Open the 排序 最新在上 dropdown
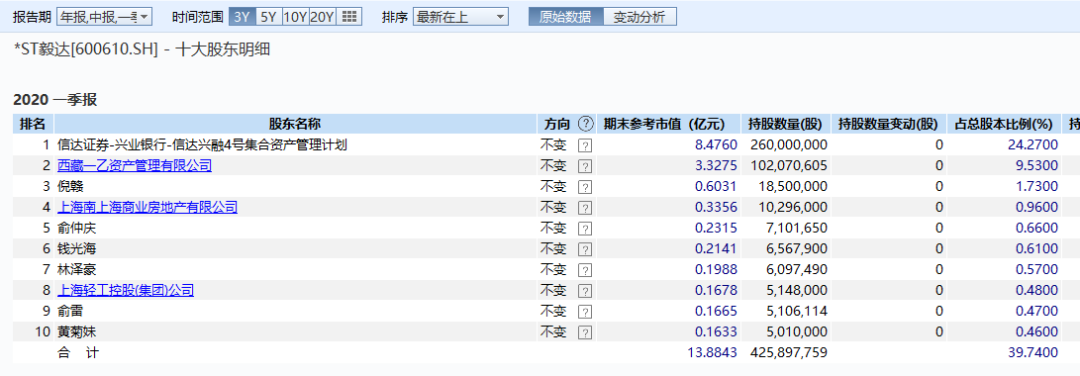 point(461,17)
